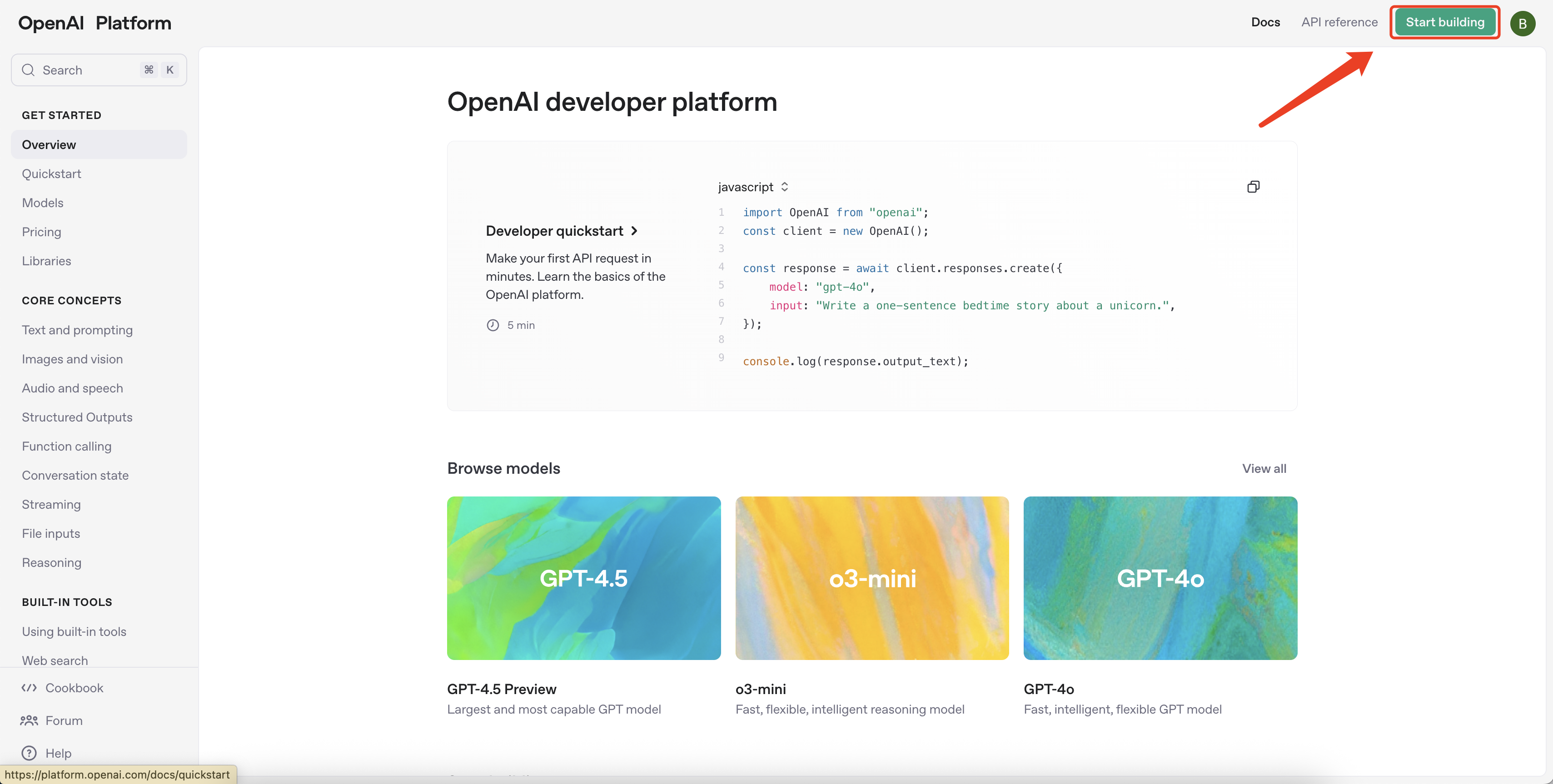Open the Pricing page
1553x784 pixels.
[41, 232]
